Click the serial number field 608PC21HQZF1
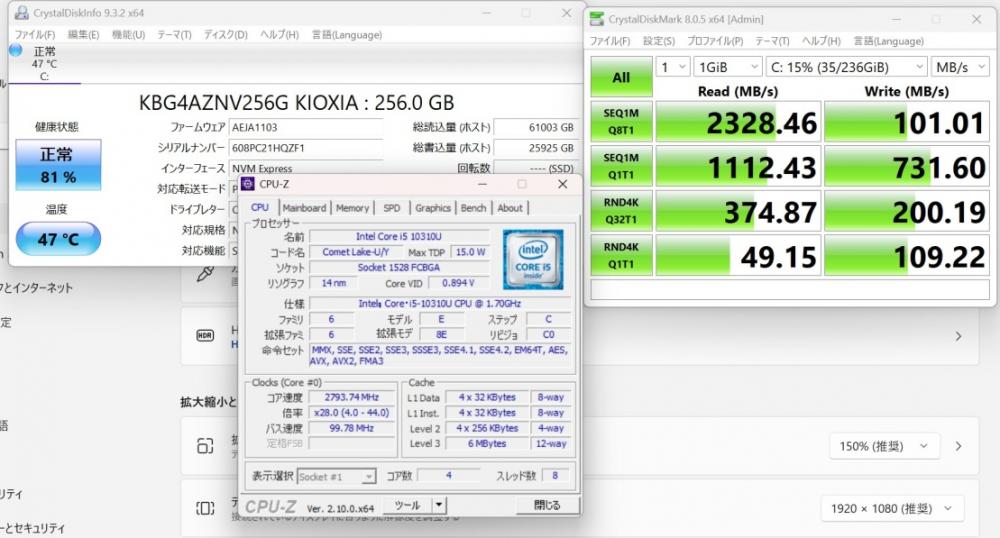Image resolution: width=1000 pixels, height=538 pixels. pos(305,148)
